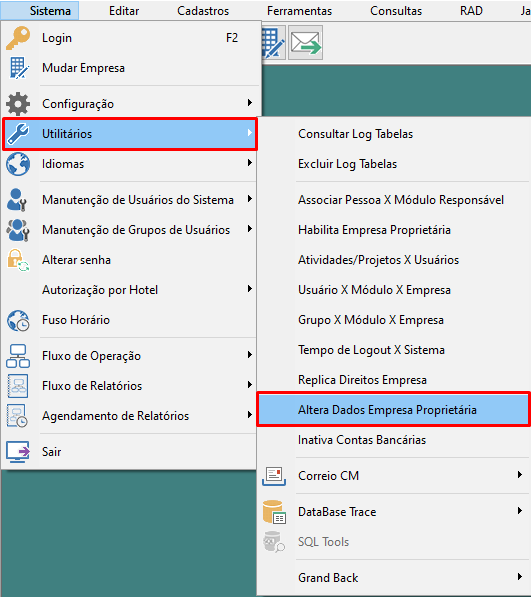Screen dimensions: 531x597
Task: Choose Excluir Log Tabelas
Action: click(348, 164)
